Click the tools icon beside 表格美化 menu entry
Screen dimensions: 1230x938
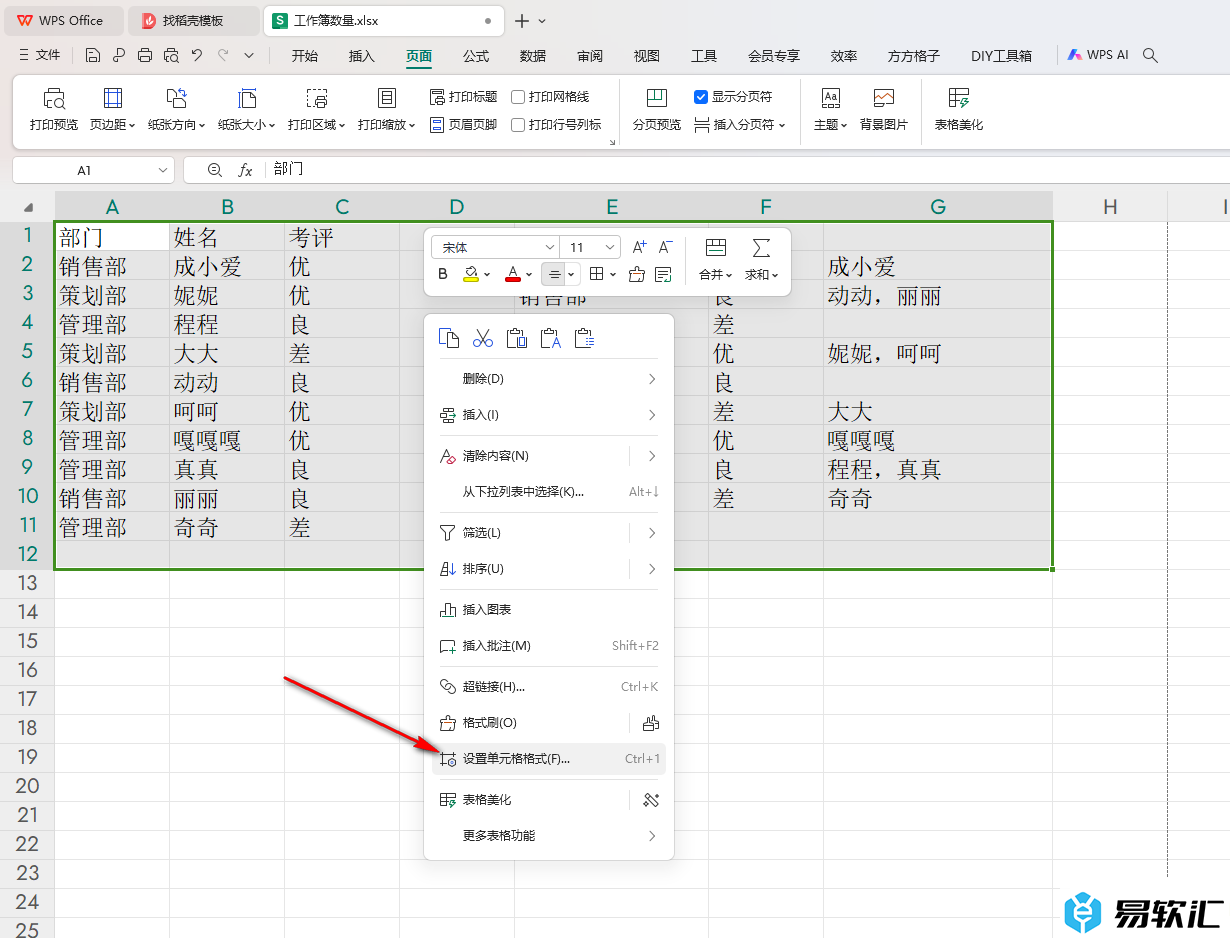(651, 800)
